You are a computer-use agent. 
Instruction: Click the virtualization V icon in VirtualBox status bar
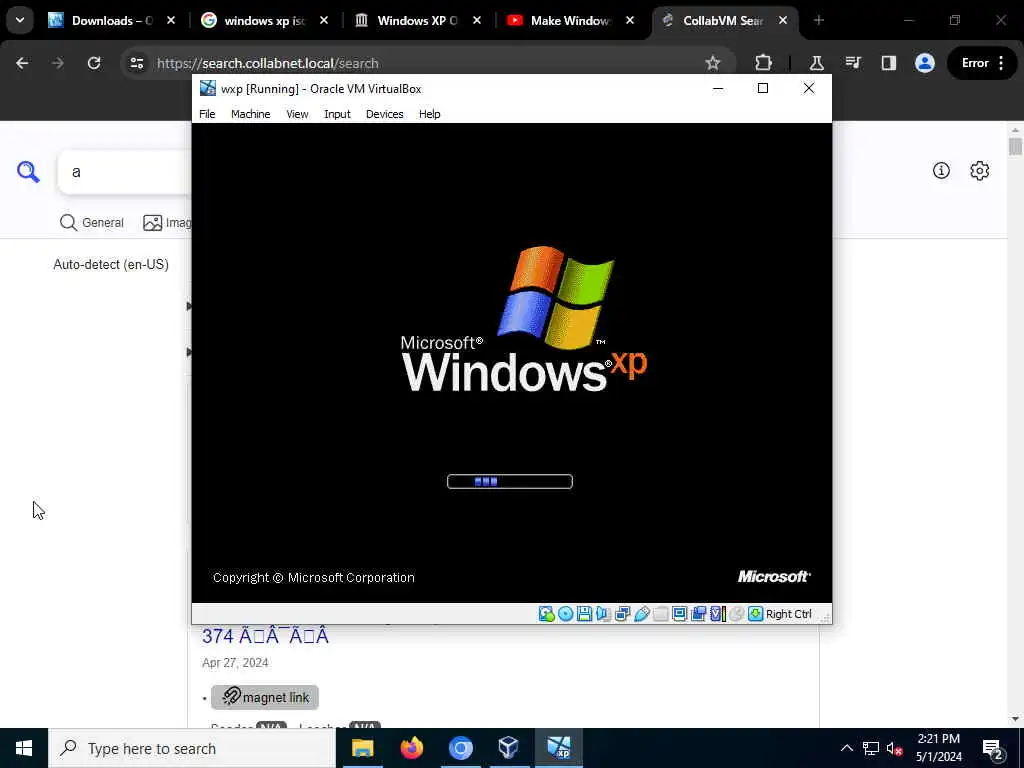(718, 614)
